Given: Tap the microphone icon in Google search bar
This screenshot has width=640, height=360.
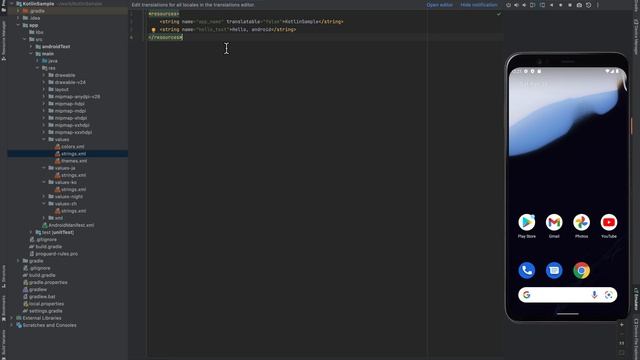Looking at the screenshot, I should (594, 295).
